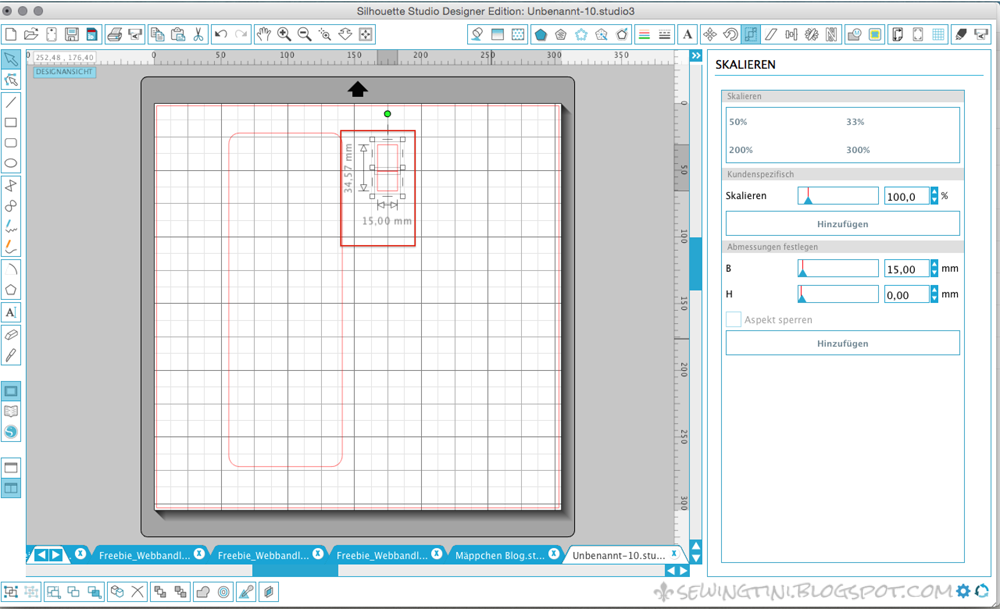Adjust the Skalieren percentage slider
Viewport: 1000px width, 609px height.
837,196
